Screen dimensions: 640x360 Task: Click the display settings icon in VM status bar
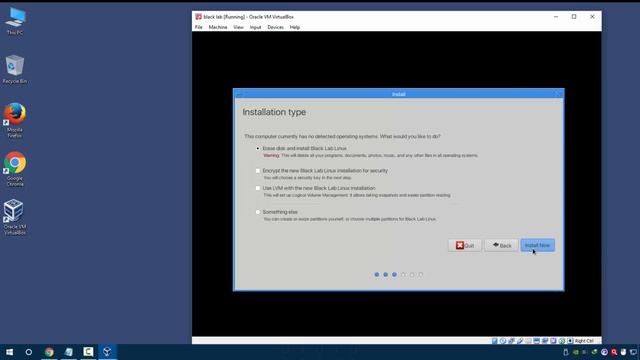click(536, 341)
